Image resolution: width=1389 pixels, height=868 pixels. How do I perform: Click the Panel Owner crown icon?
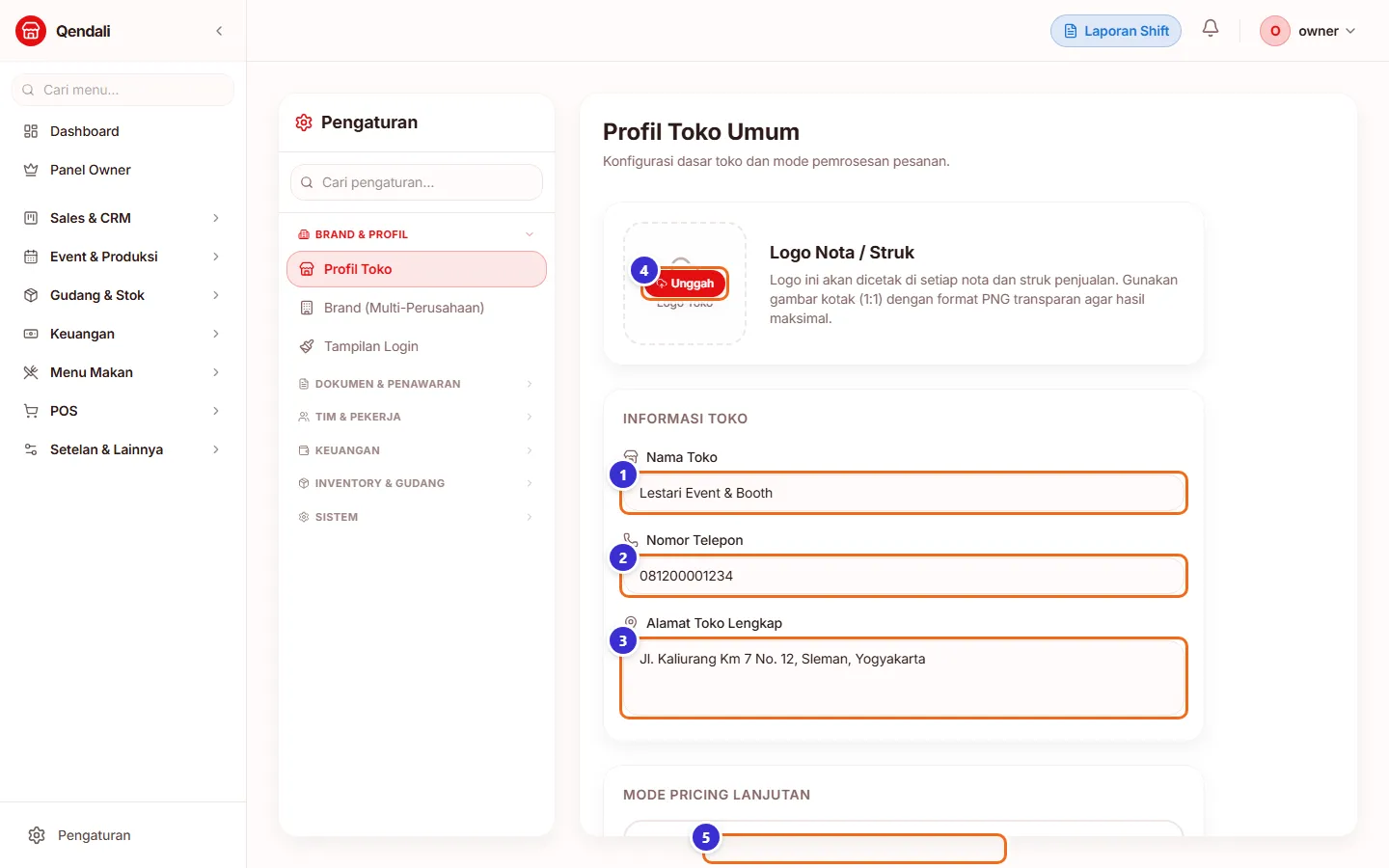tap(31, 170)
